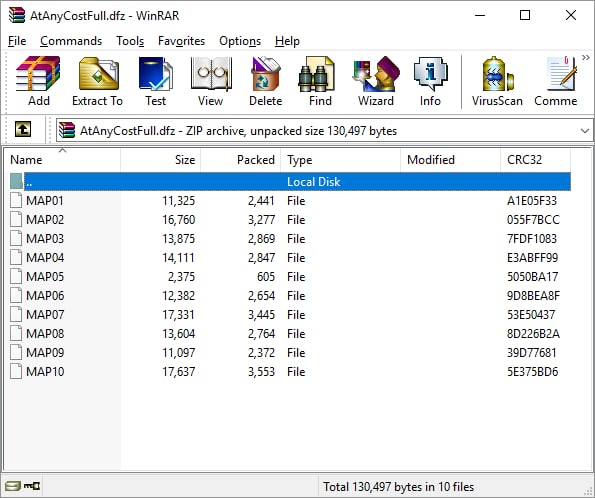Click CRC32 value 8D226B2A
Screen dimensions: 595x498
533,333
